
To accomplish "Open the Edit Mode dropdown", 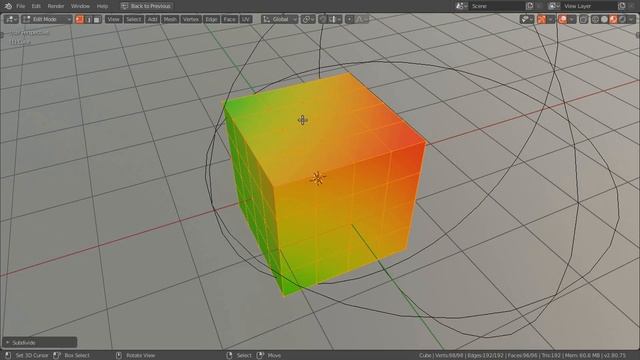I will coord(47,19).
